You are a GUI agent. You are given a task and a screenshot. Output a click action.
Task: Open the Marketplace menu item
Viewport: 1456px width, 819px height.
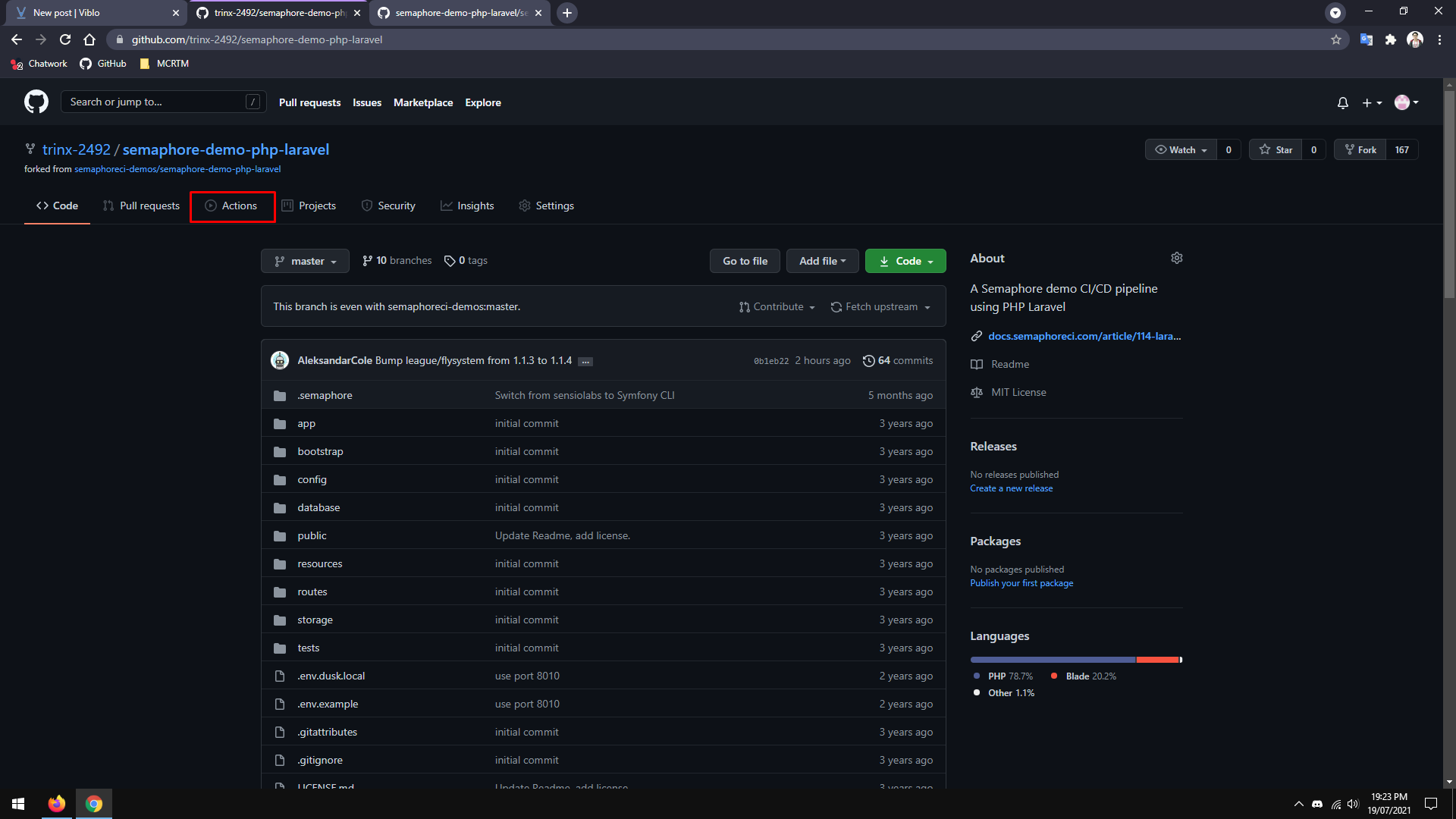[x=422, y=102]
